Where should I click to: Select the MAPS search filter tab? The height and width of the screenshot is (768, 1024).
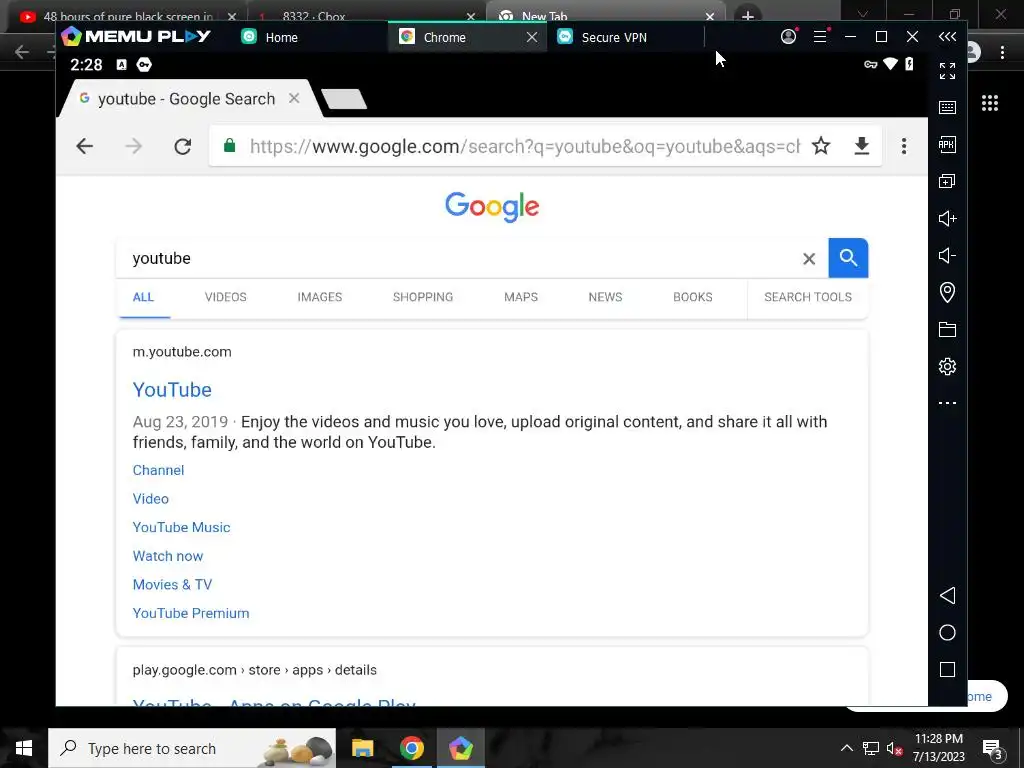pos(521,297)
